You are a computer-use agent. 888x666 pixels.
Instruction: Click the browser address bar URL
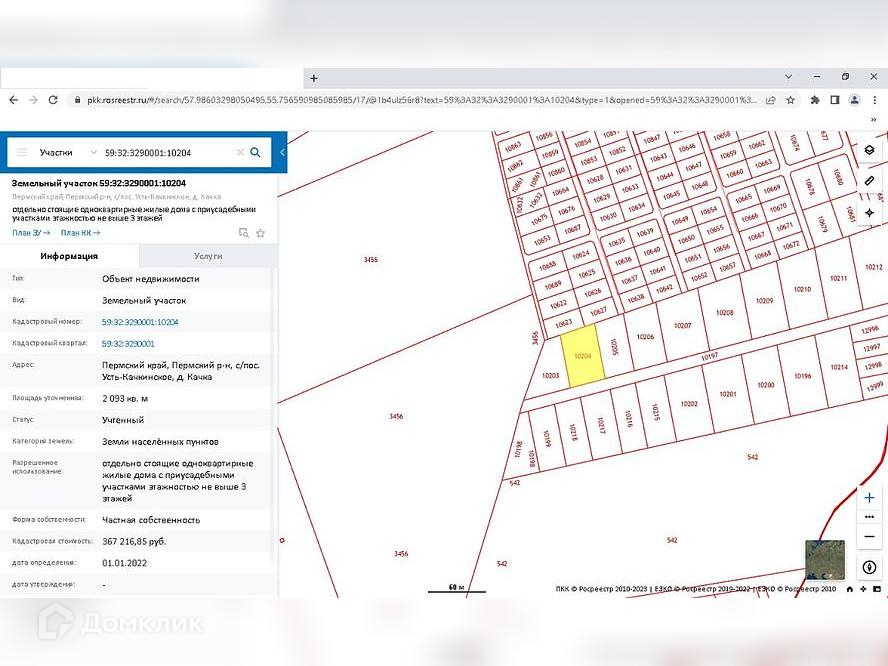click(421, 100)
